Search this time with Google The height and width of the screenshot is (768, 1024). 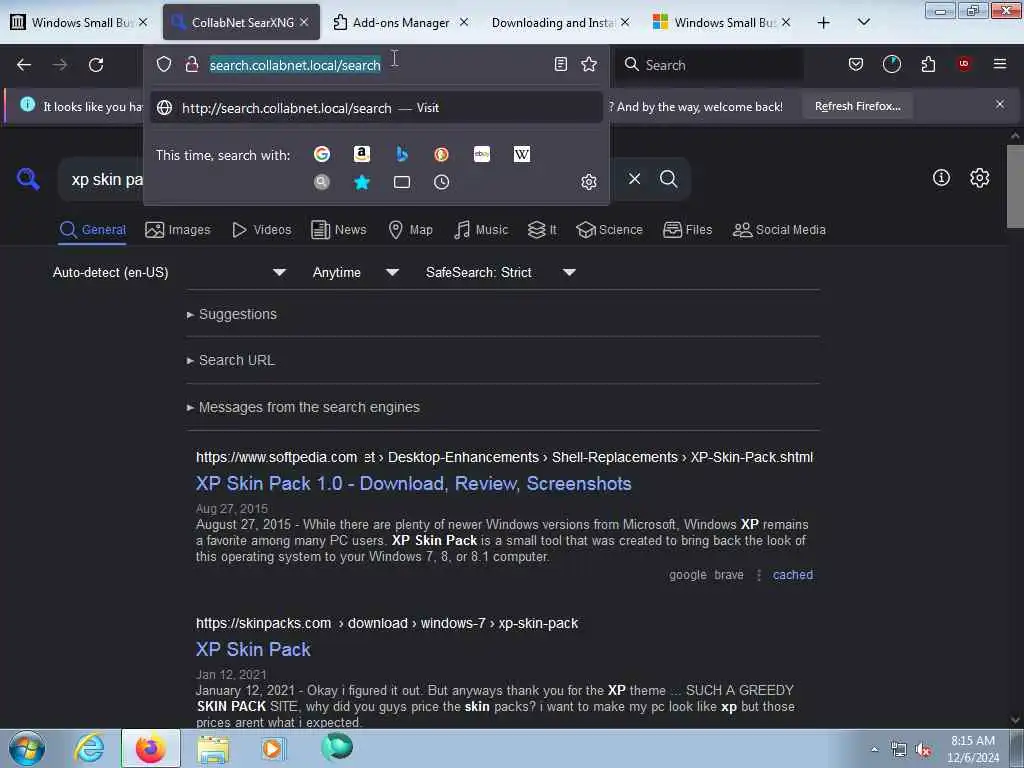coord(321,154)
